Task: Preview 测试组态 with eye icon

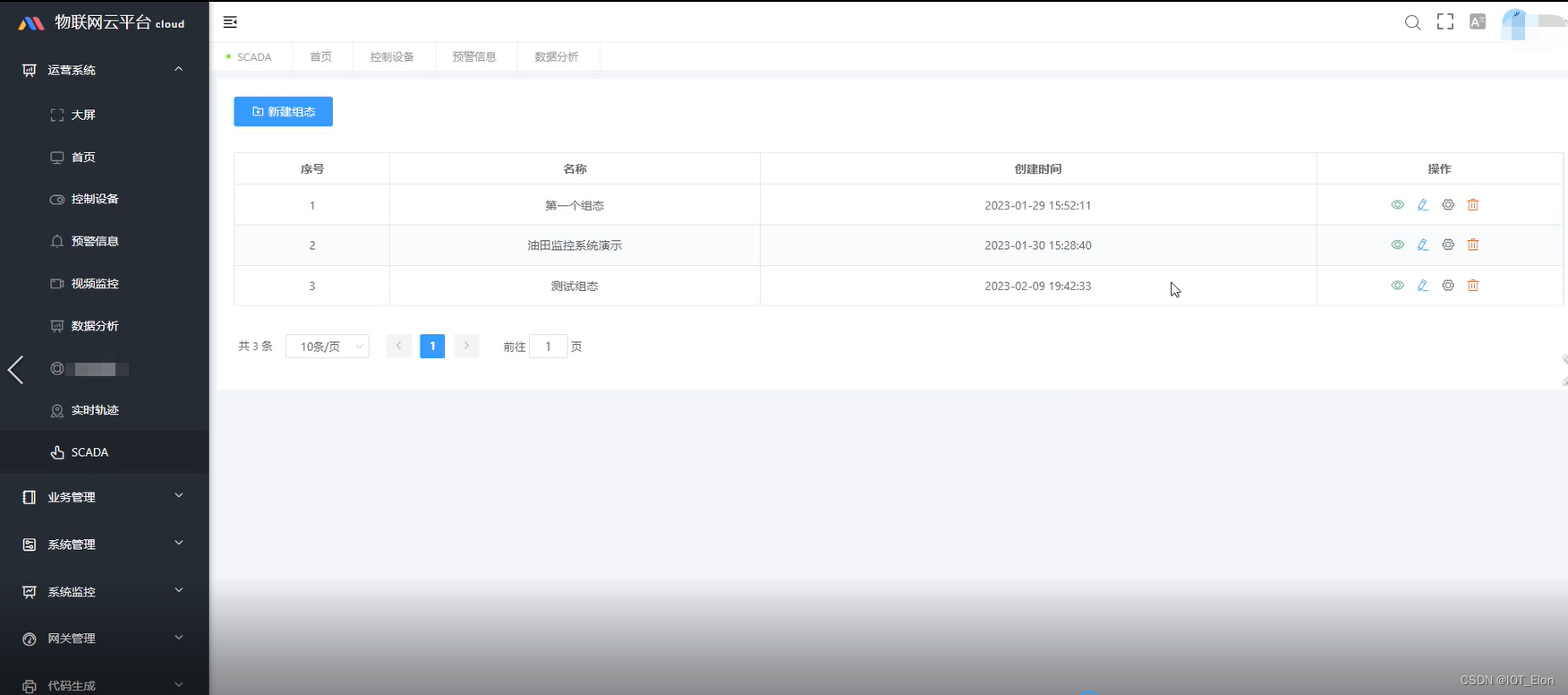Action: click(1397, 286)
